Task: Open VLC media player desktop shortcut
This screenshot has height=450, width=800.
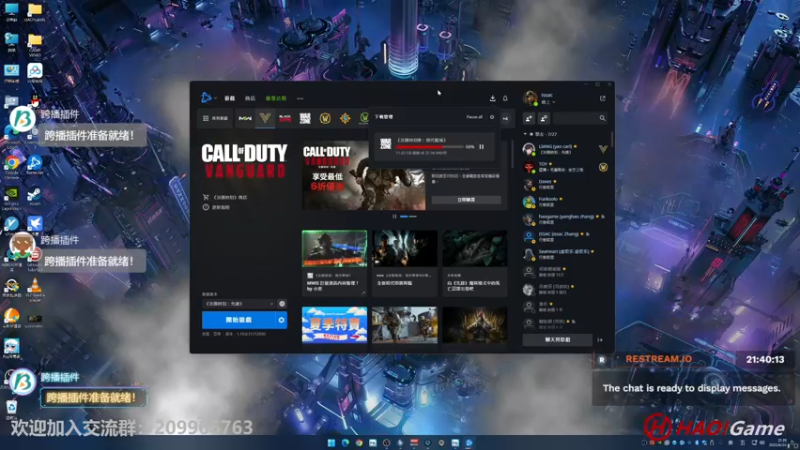Action: click(35, 289)
